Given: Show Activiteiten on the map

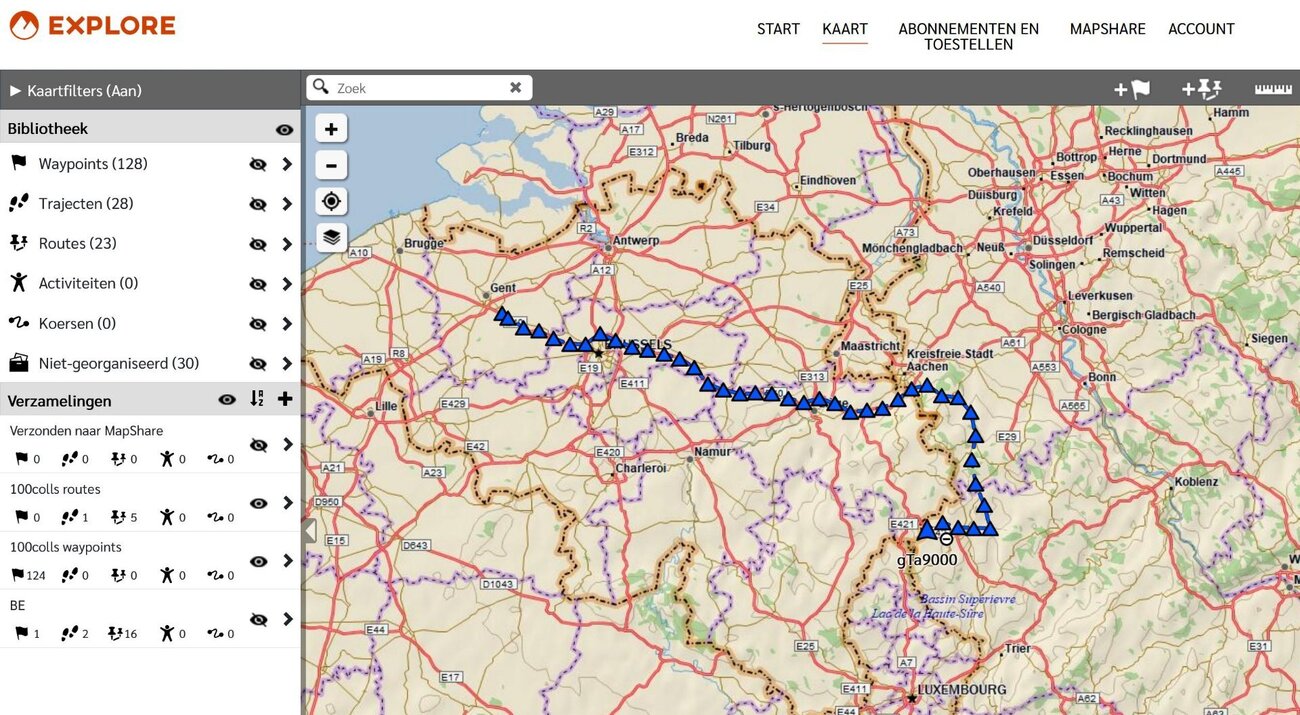Looking at the screenshot, I should click(x=258, y=284).
